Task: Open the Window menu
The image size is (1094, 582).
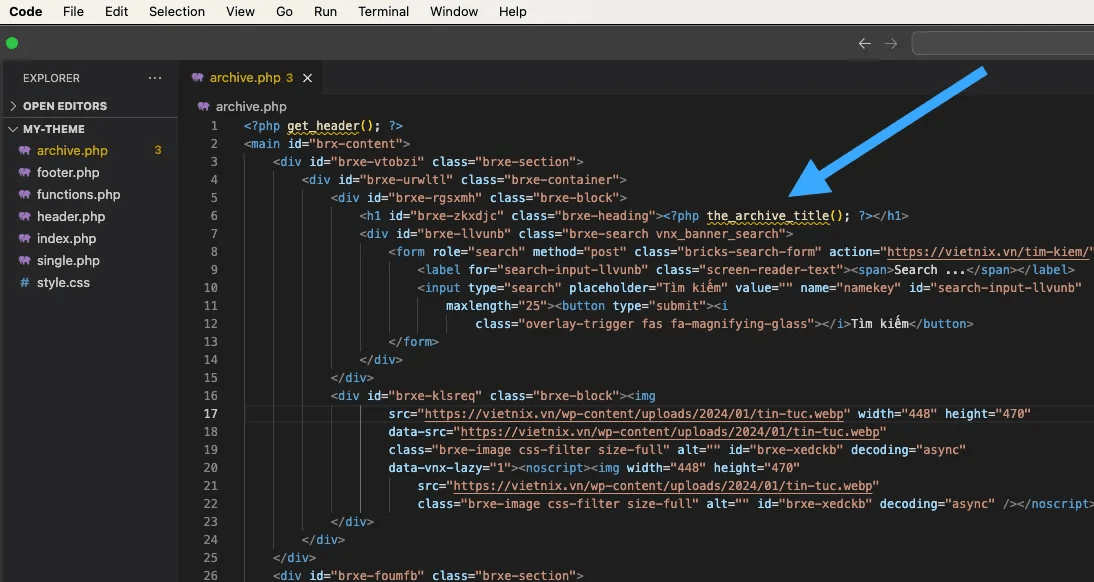Action: [454, 12]
